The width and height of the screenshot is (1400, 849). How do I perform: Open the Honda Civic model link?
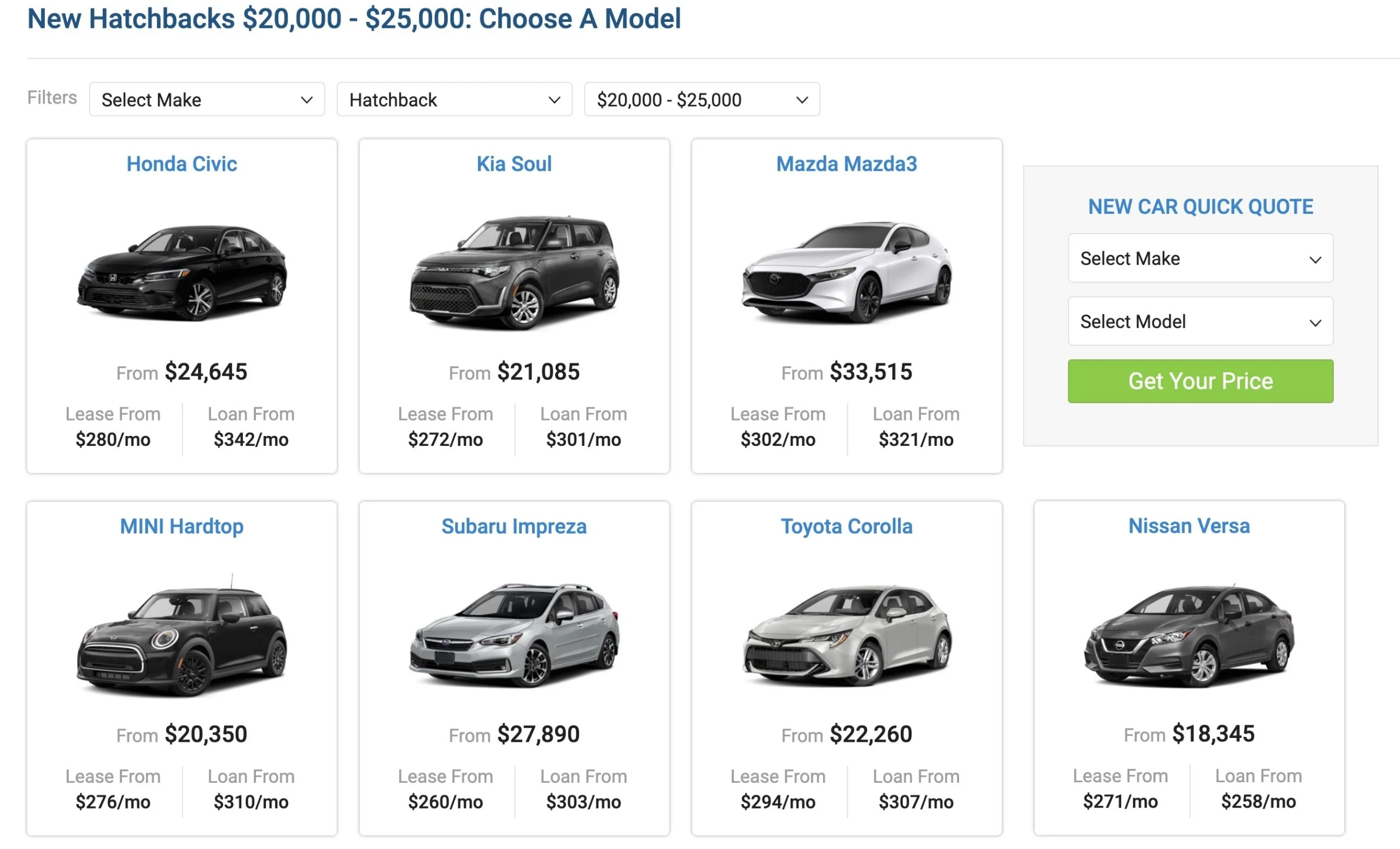click(182, 164)
